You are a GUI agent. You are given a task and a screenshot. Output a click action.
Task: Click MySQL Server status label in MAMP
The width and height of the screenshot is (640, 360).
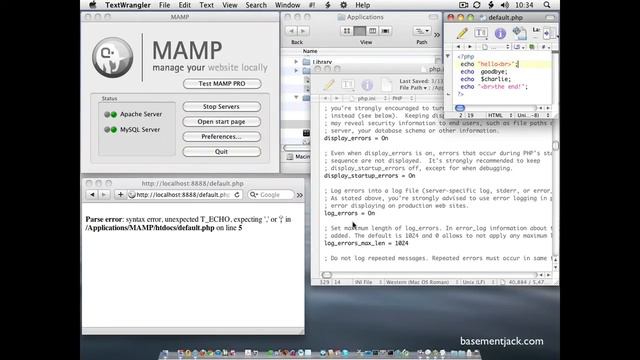140,130
